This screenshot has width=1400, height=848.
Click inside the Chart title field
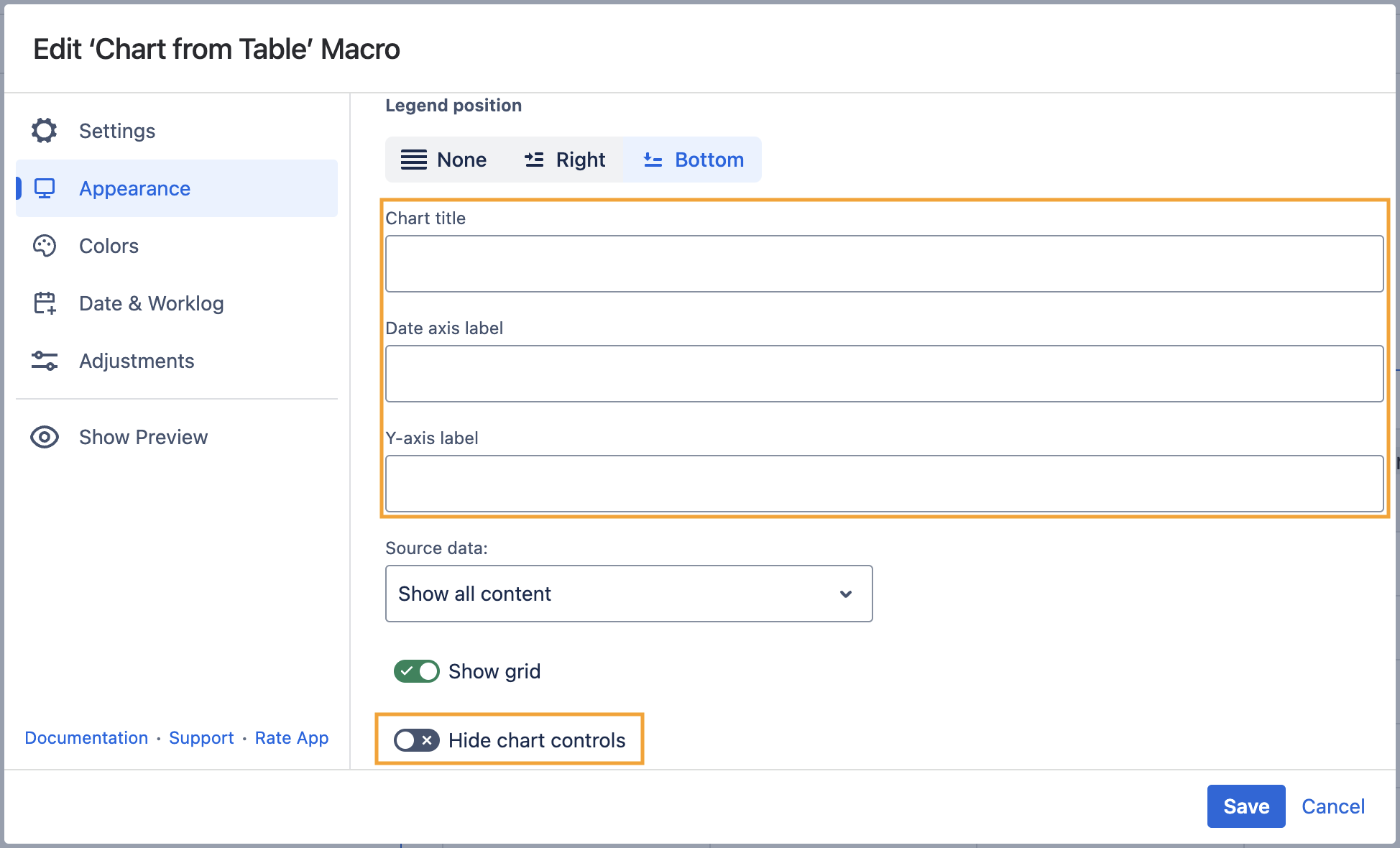pos(884,264)
